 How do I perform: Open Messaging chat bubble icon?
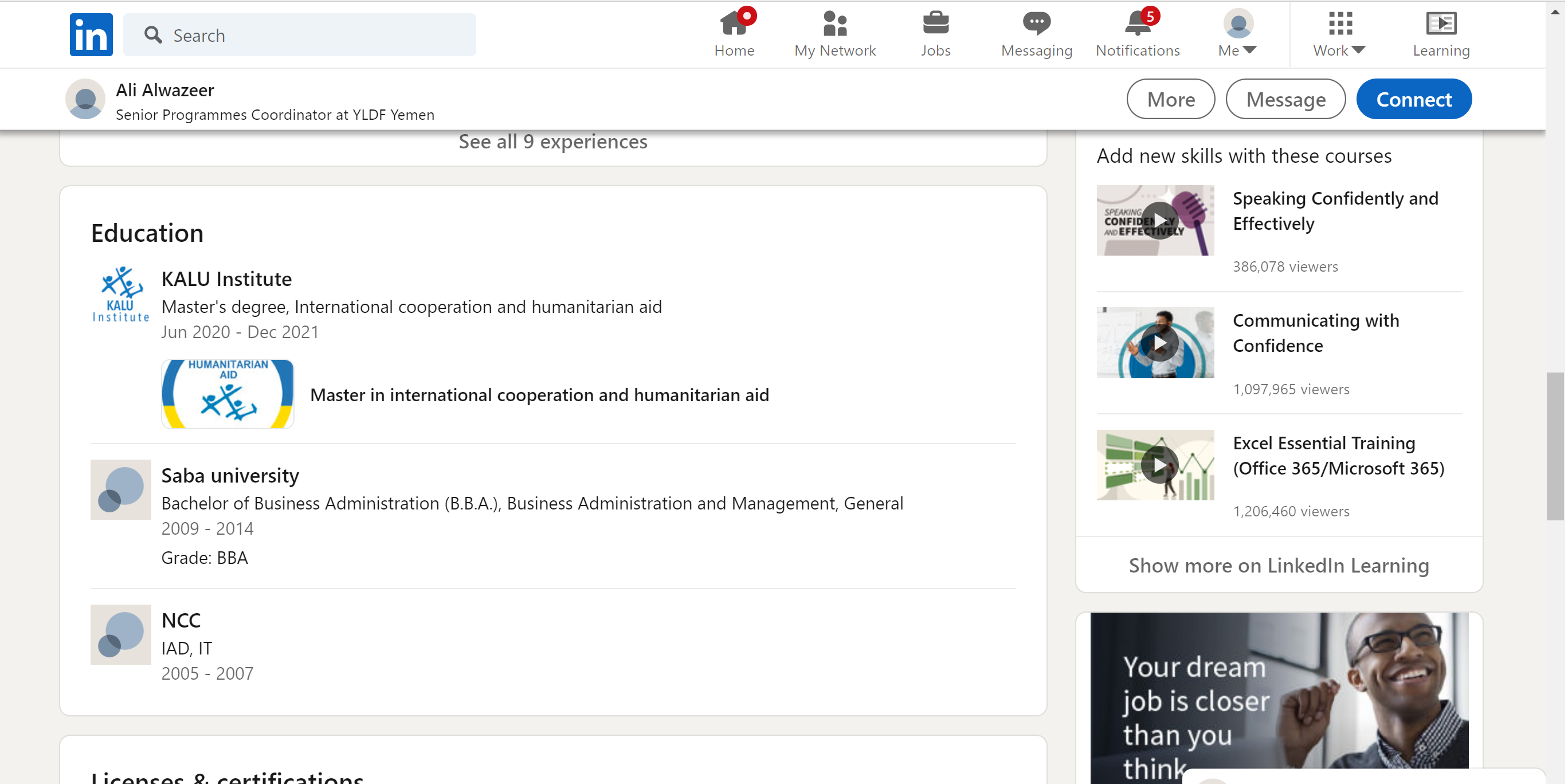click(1036, 24)
